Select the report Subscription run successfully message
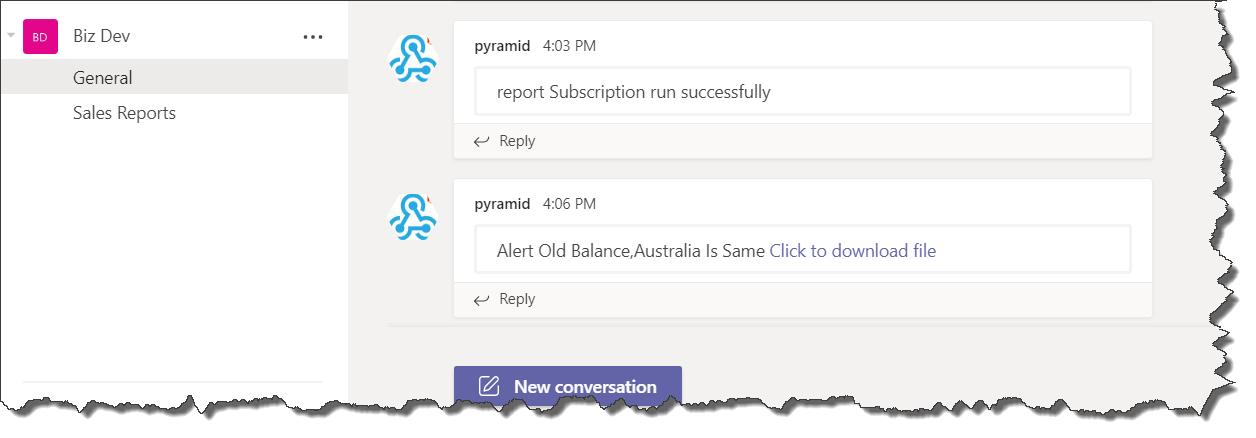The height and width of the screenshot is (438, 1256). [633, 92]
